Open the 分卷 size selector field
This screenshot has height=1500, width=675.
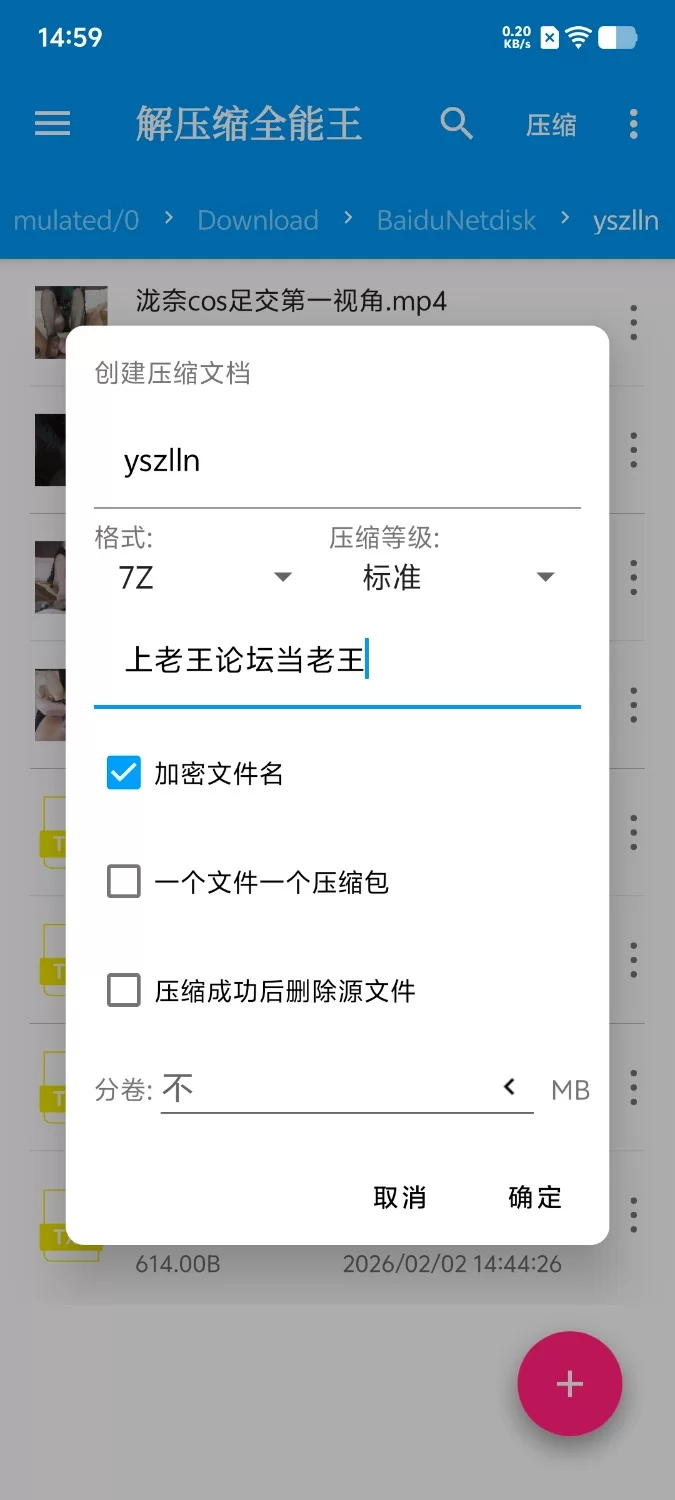[x=347, y=1088]
